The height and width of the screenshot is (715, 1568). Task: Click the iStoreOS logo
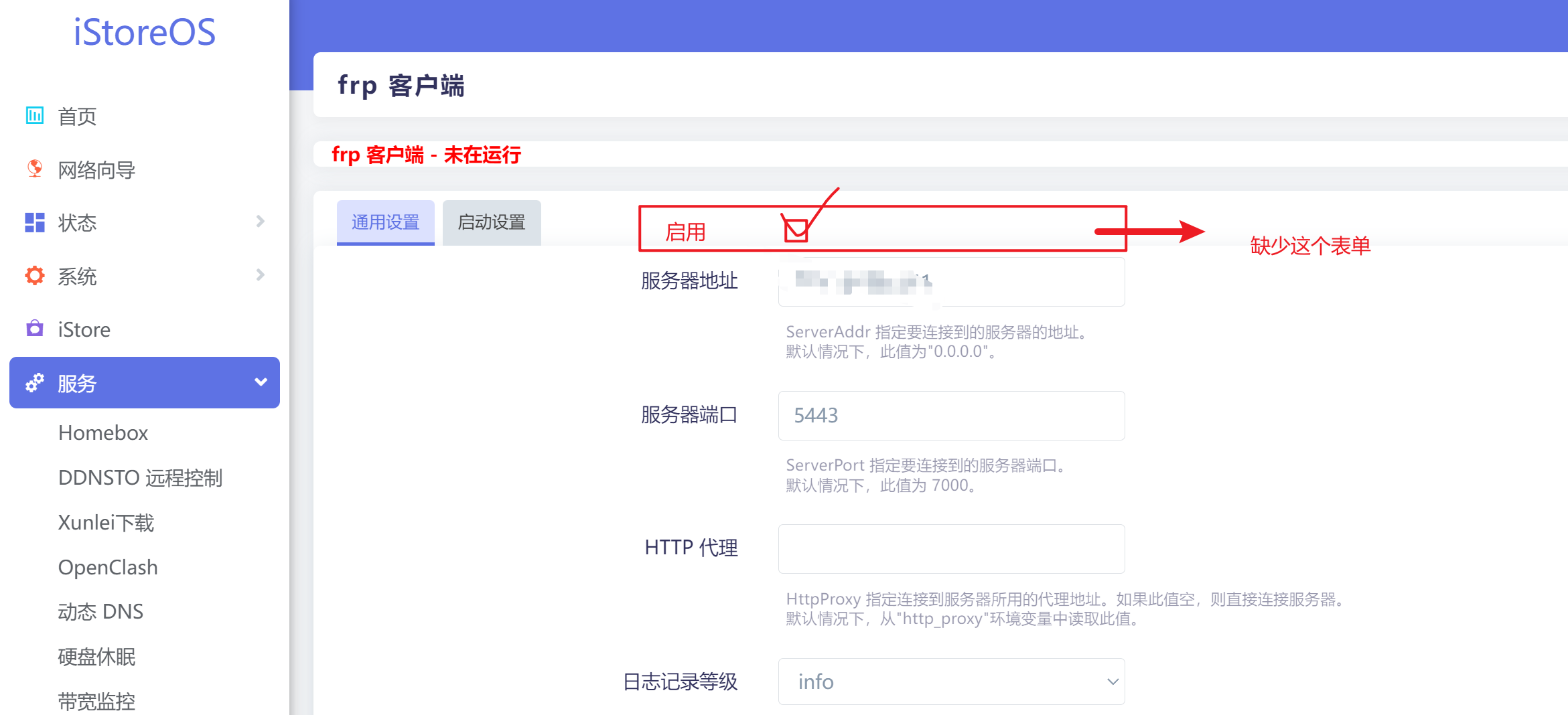[x=145, y=31]
